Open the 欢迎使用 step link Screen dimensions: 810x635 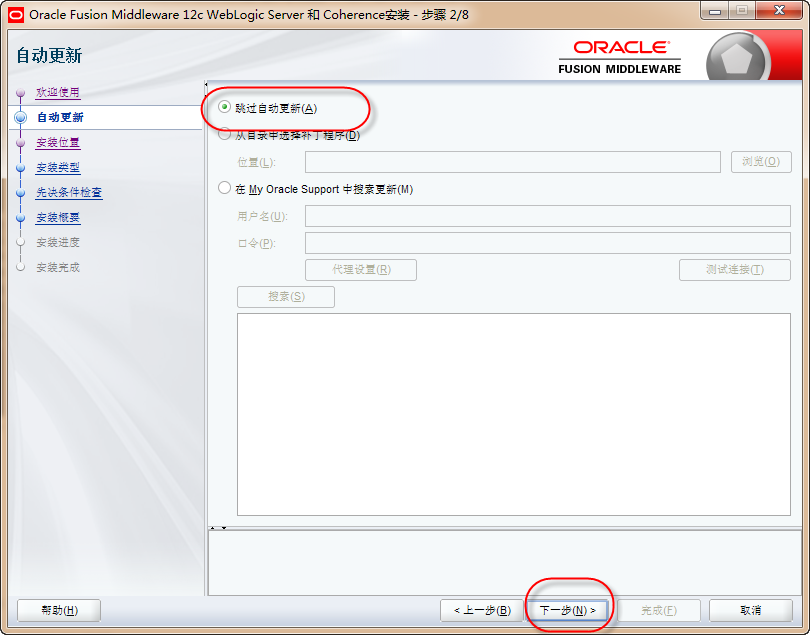58,92
